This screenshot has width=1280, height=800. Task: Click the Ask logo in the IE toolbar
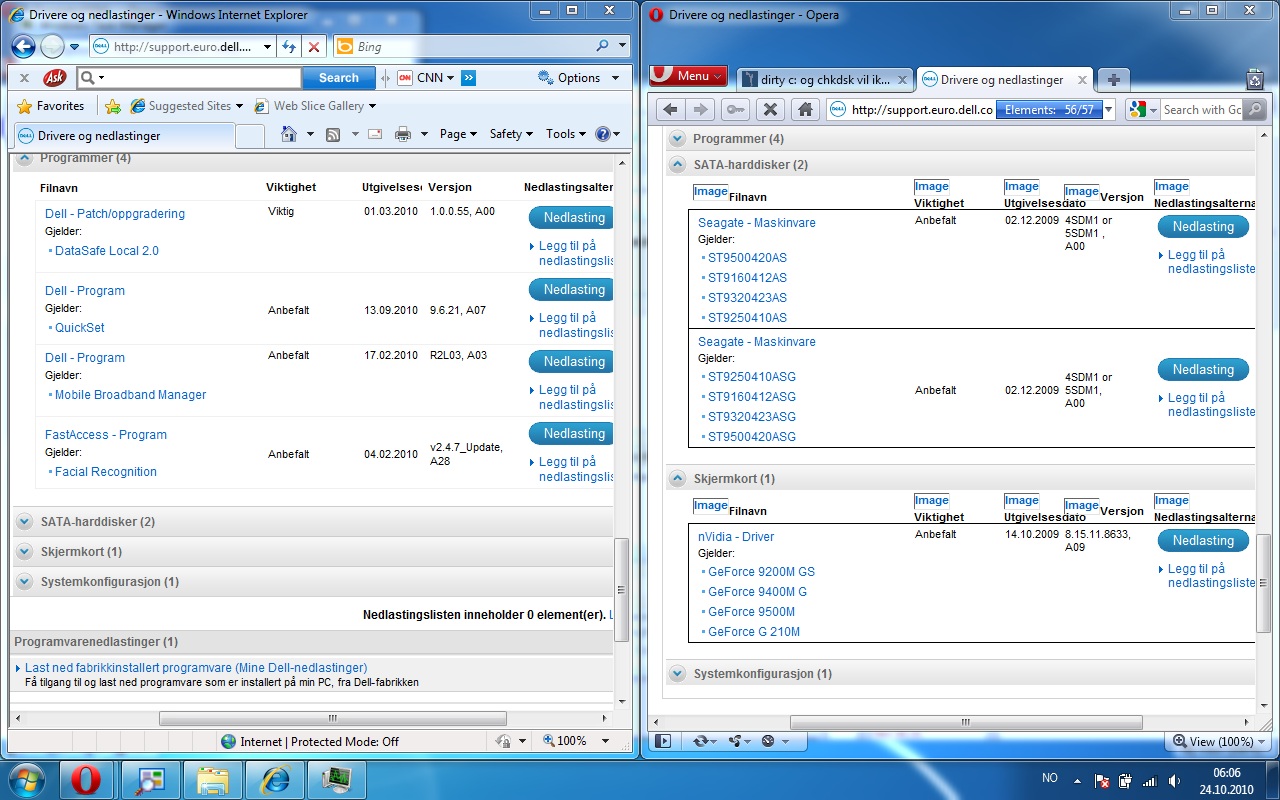coord(55,78)
